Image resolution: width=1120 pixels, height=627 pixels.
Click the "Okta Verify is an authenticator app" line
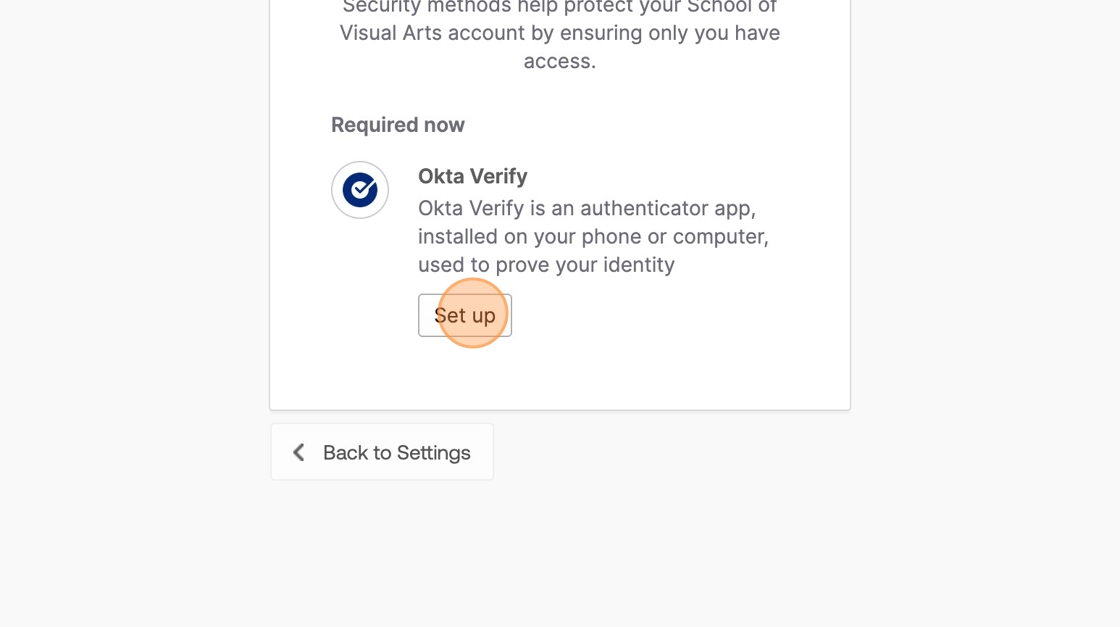click(x=586, y=208)
